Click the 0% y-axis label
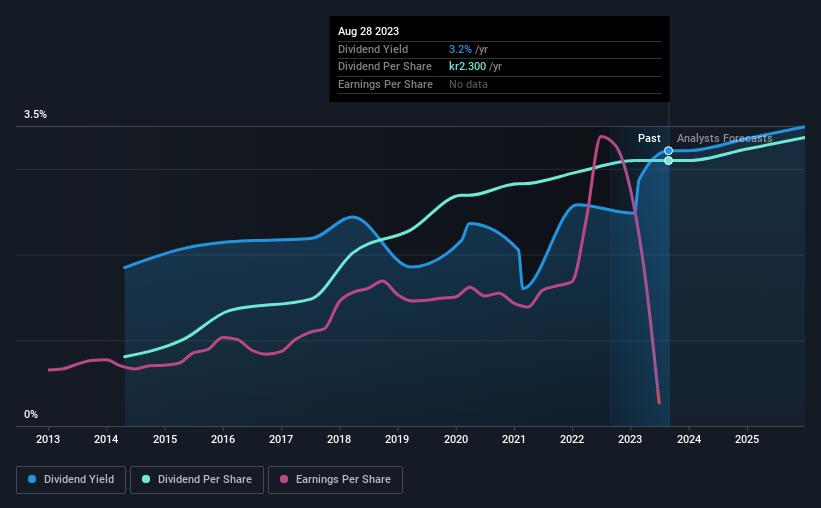 click(x=31, y=414)
